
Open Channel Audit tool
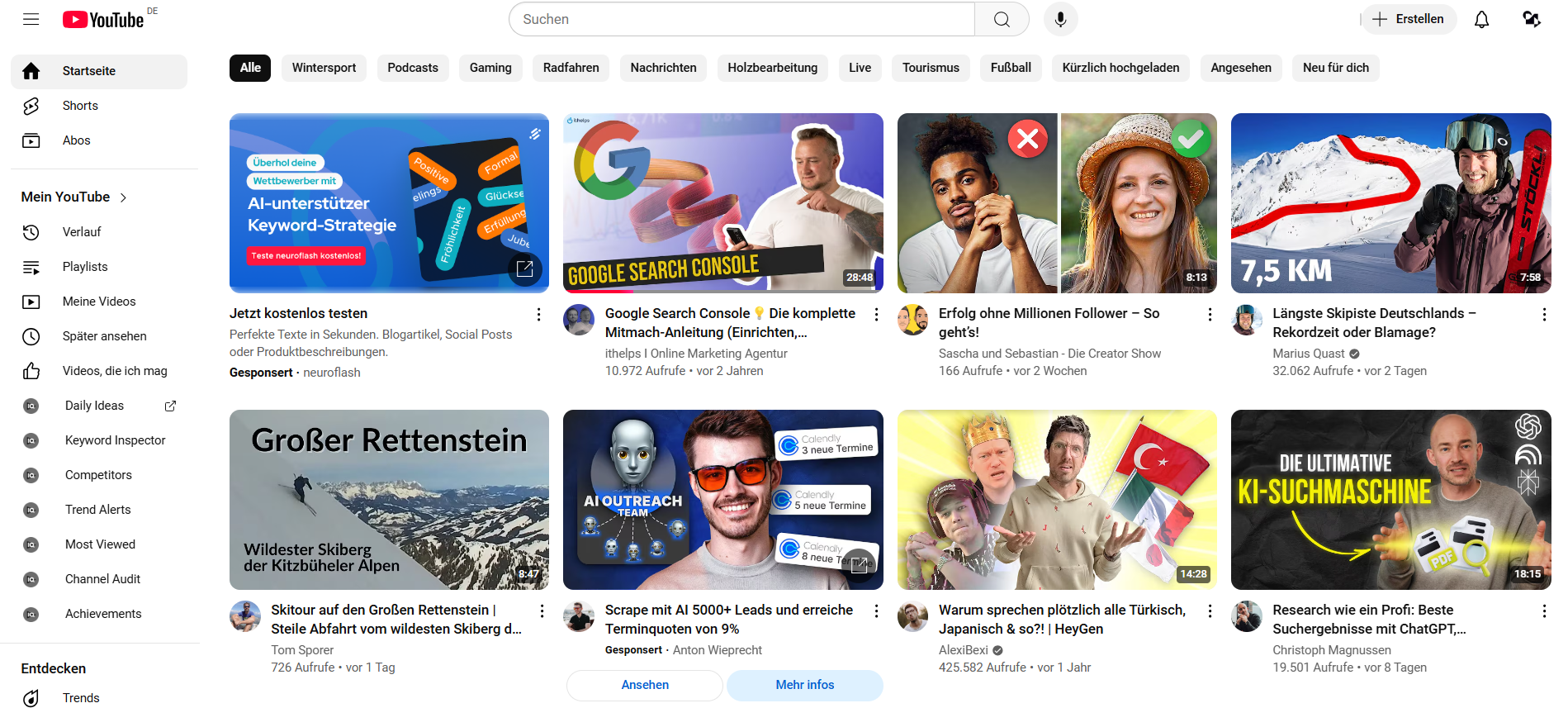tap(99, 579)
